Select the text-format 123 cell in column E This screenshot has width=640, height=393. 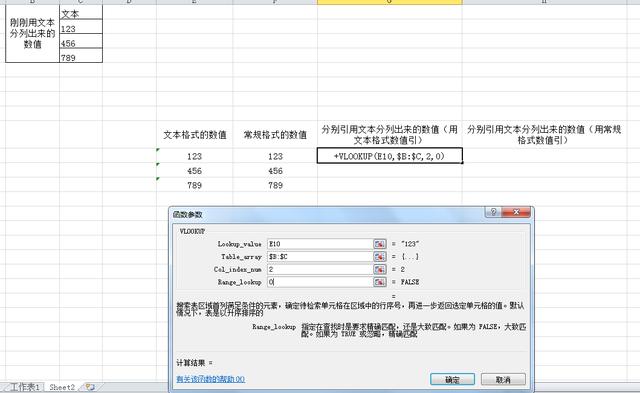pos(195,156)
